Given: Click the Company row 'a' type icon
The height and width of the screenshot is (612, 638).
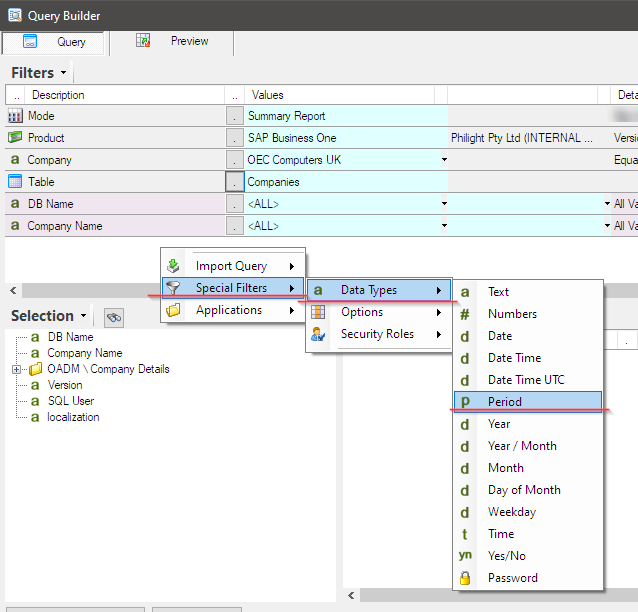Looking at the screenshot, I should pos(15,160).
